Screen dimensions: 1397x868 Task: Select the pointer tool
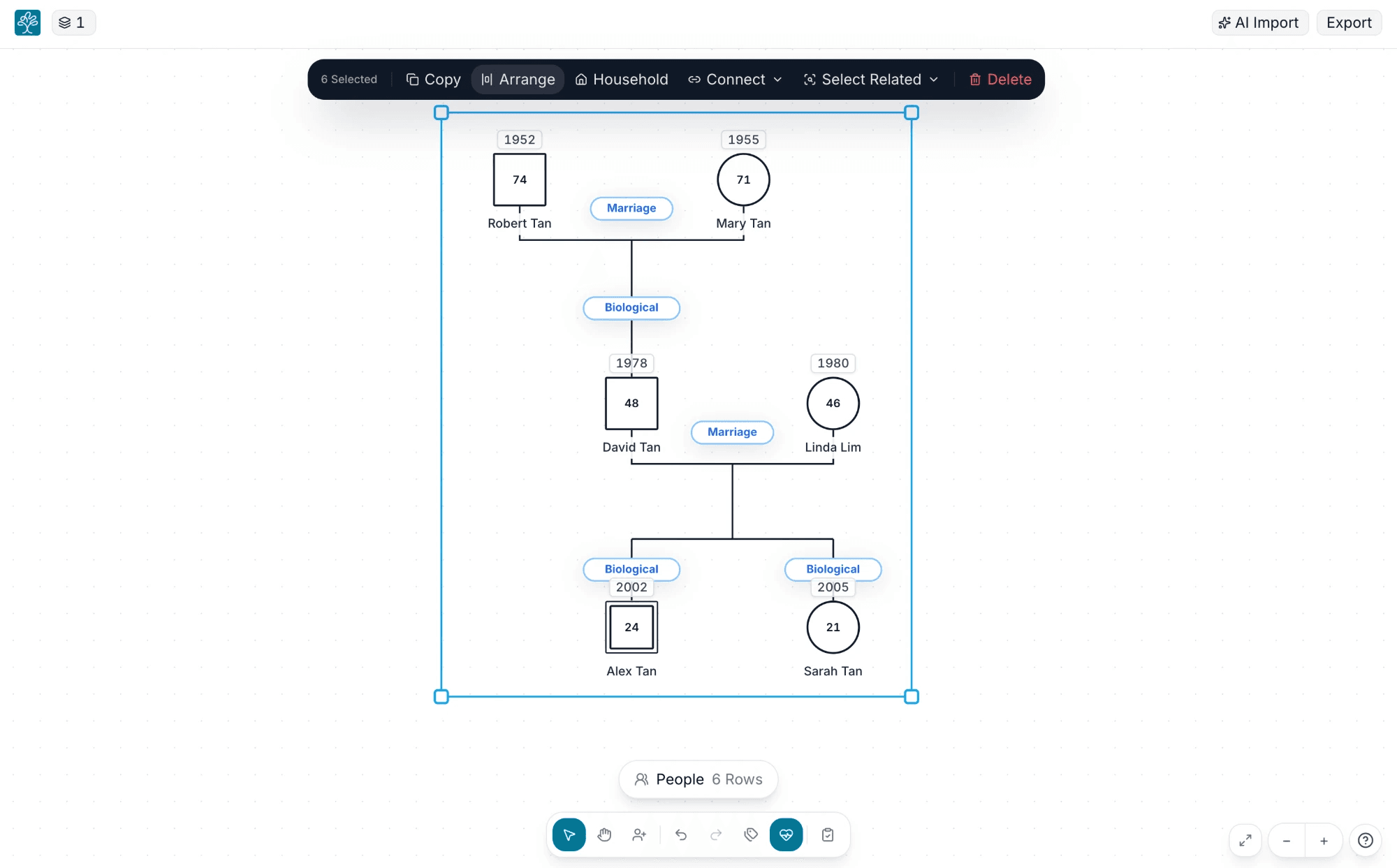569,834
